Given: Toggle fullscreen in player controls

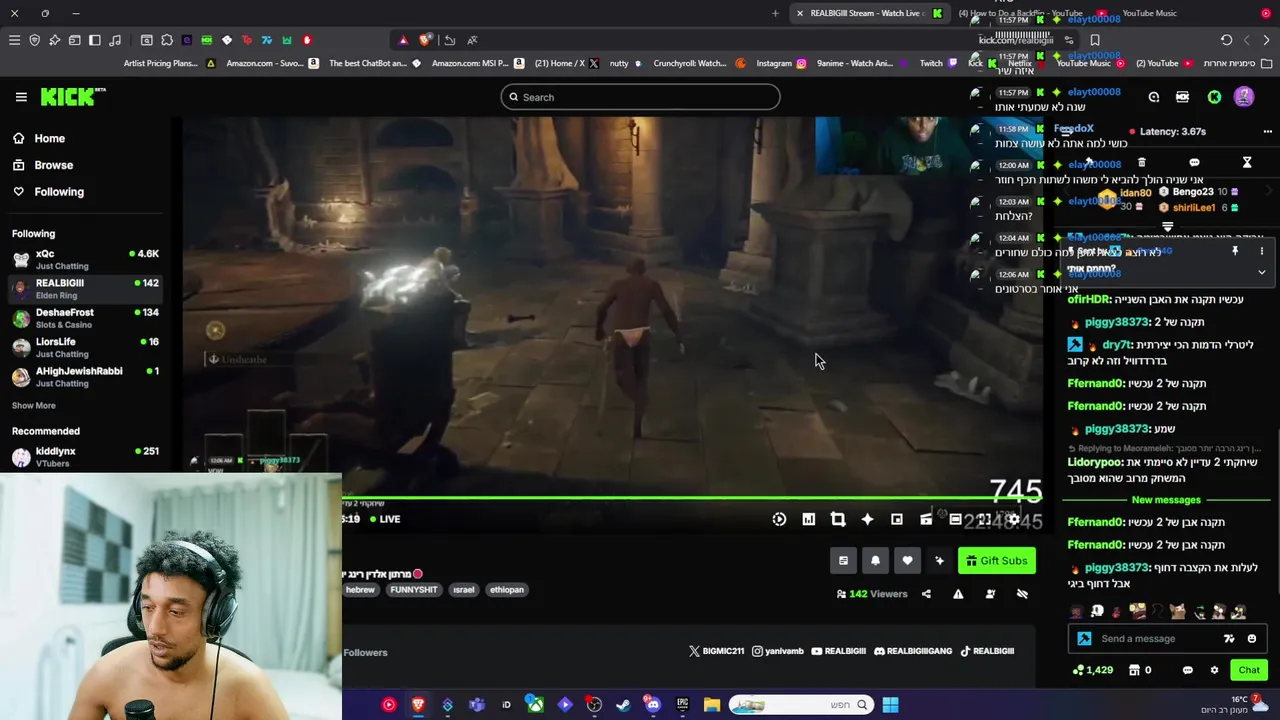Looking at the screenshot, I should [x=984, y=519].
